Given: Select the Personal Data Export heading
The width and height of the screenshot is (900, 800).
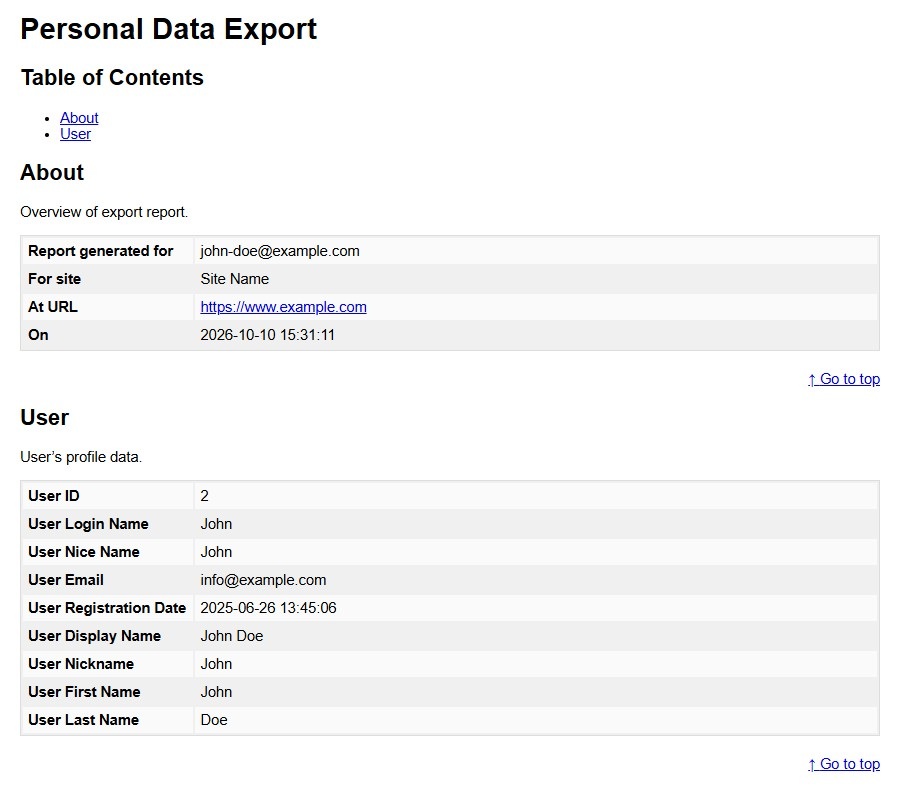Looking at the screenshot, I should pyautogui.click(x=169, y=29).
